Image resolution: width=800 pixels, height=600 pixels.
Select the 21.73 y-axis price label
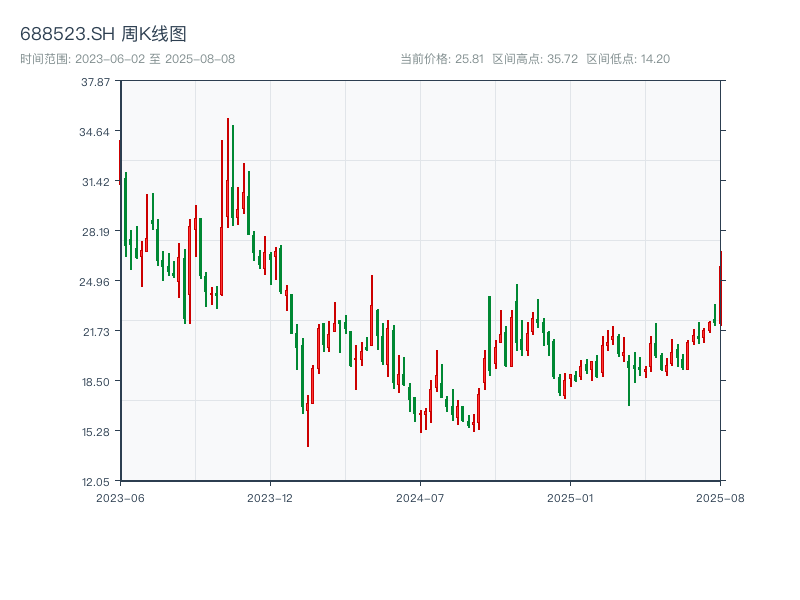[96, 331]
